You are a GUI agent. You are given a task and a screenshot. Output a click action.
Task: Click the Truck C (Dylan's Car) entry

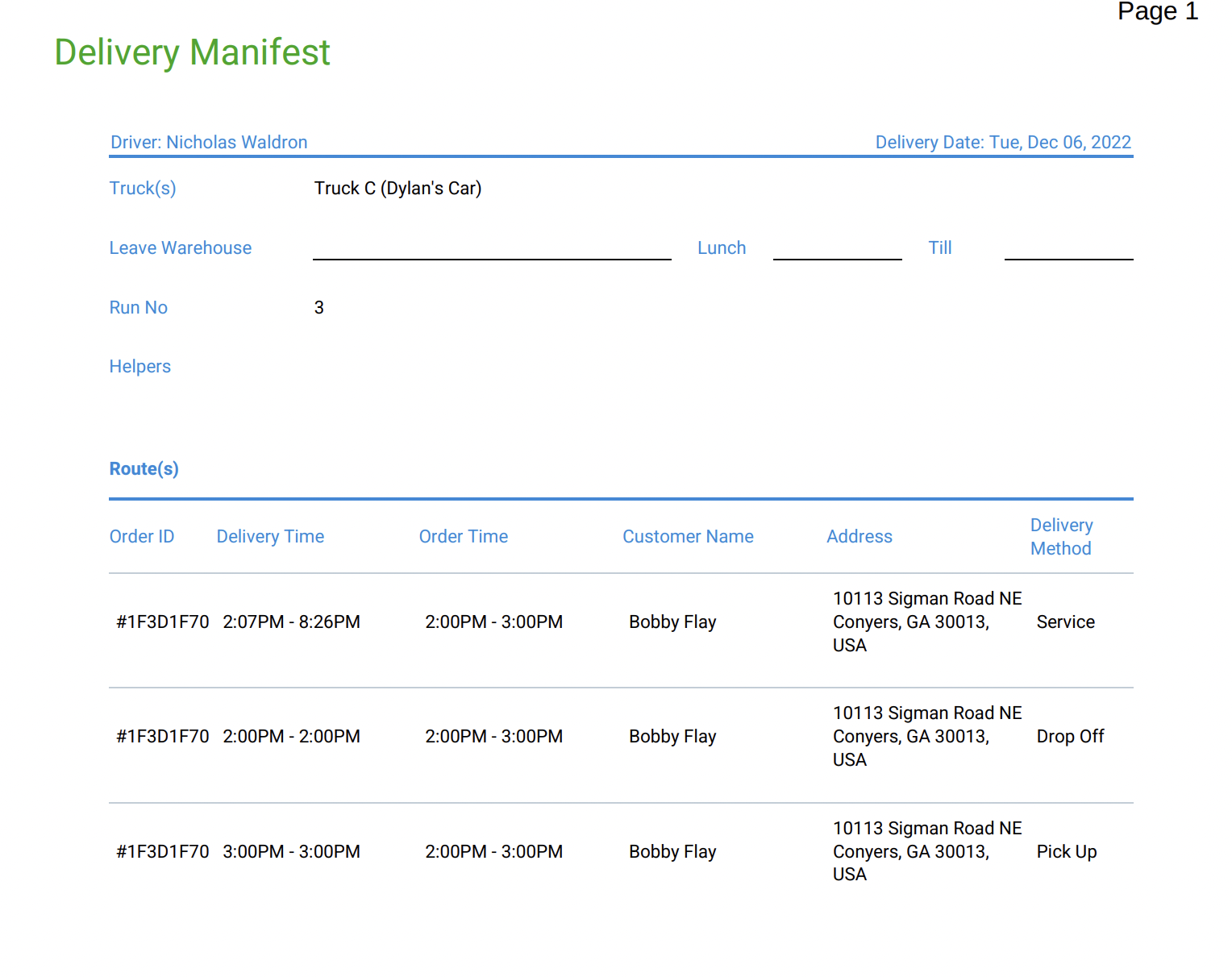397,188
